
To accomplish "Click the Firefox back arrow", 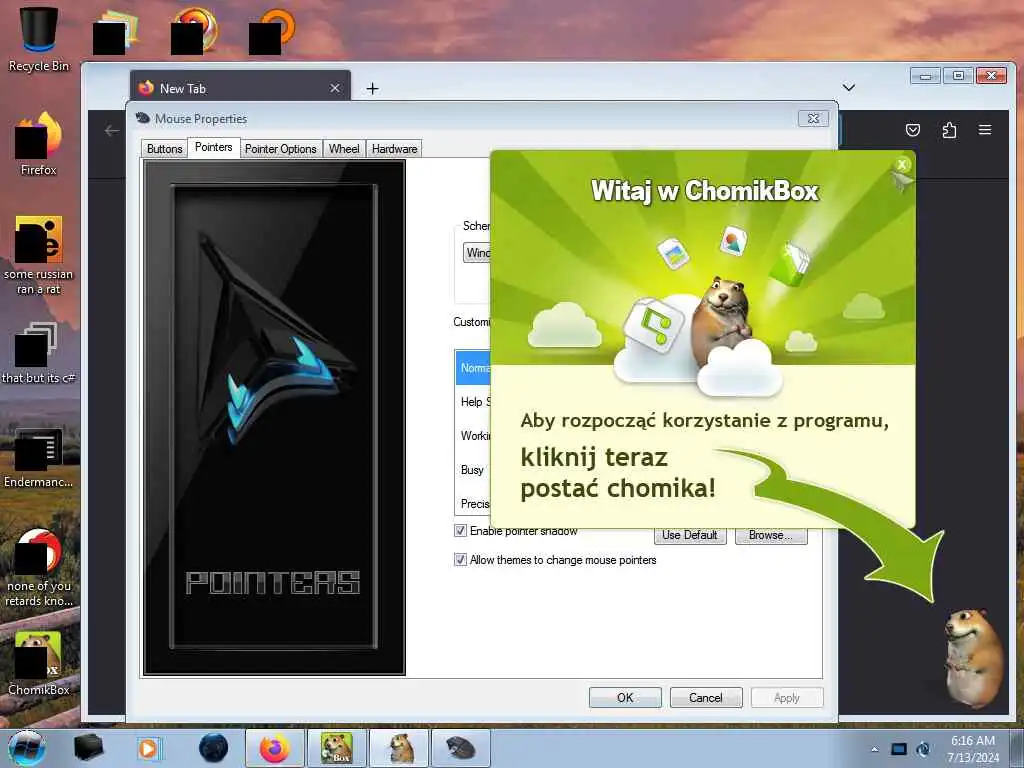I will (x=112, y=131).
